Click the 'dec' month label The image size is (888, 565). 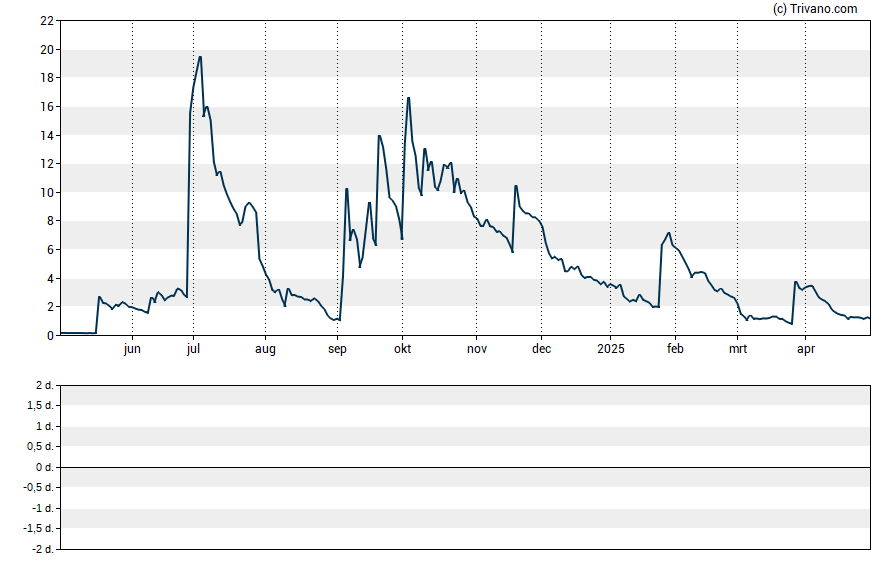[x=541, y=349]
